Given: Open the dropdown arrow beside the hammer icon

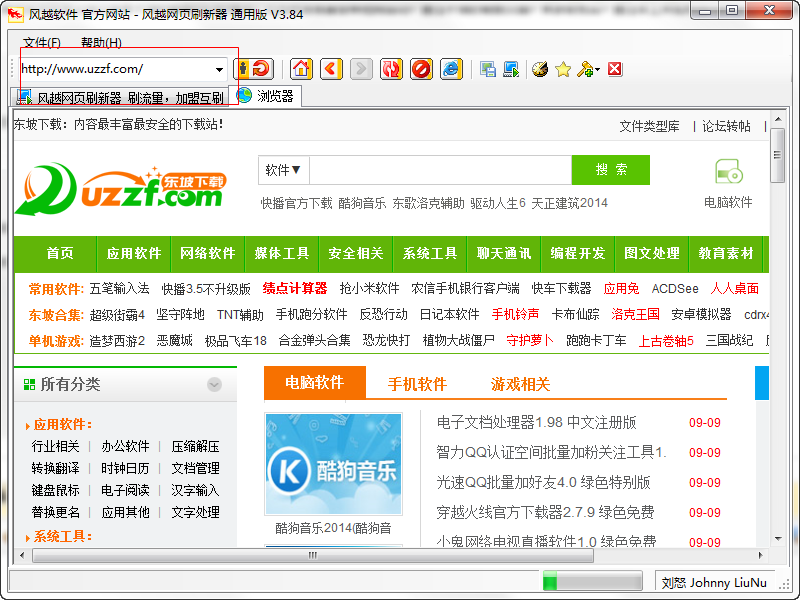Looking at the screenshot, I should [597, 69].
